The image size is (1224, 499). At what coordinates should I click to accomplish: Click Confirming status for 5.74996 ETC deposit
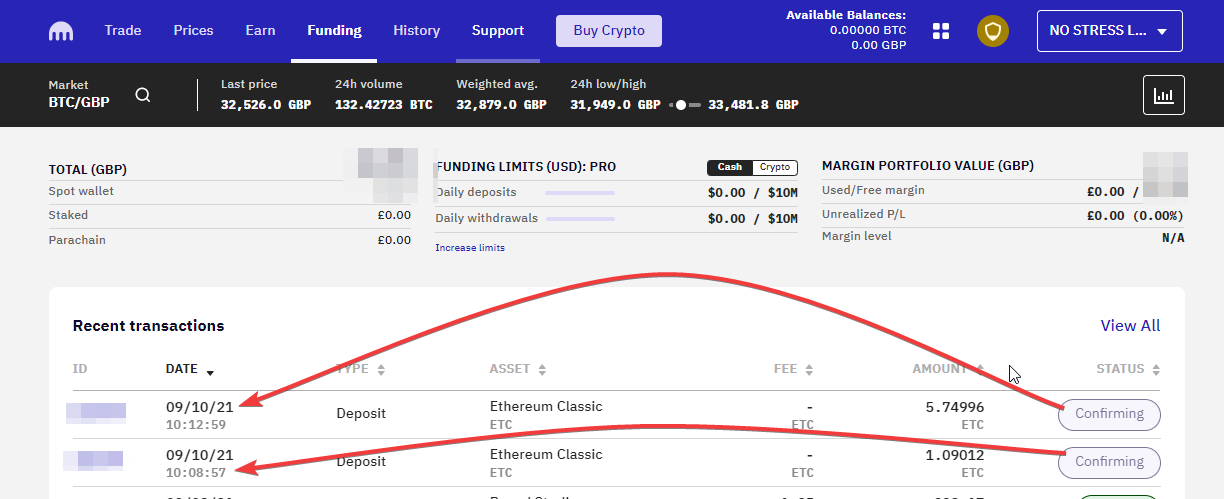(x=1109, y=414)
